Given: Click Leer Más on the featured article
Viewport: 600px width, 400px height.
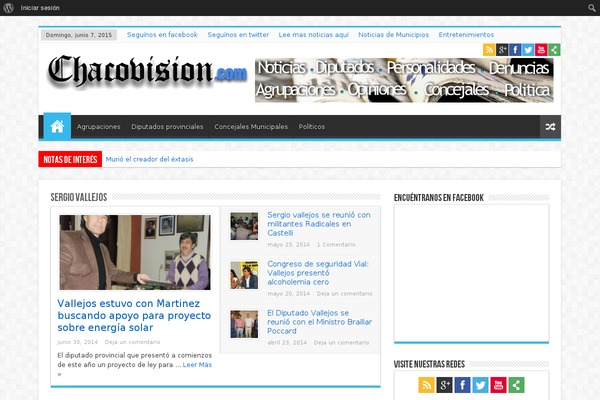Looking at the screenshot, I should coord(197,365).
